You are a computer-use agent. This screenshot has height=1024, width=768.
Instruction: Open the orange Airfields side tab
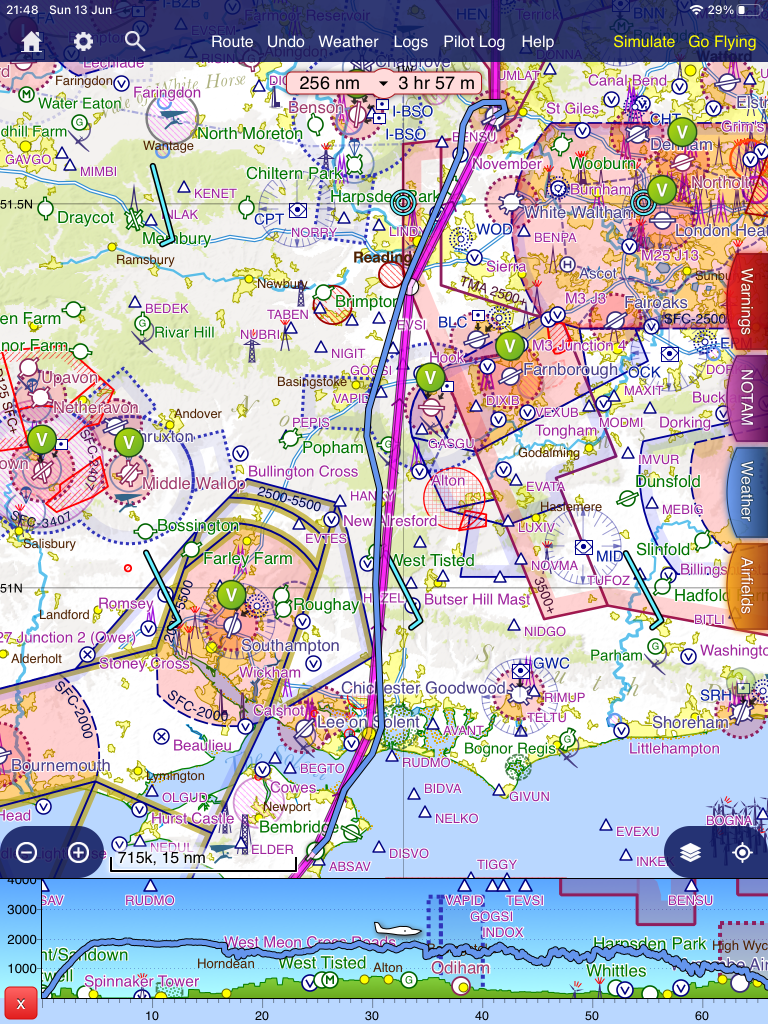tap(747, 587)
